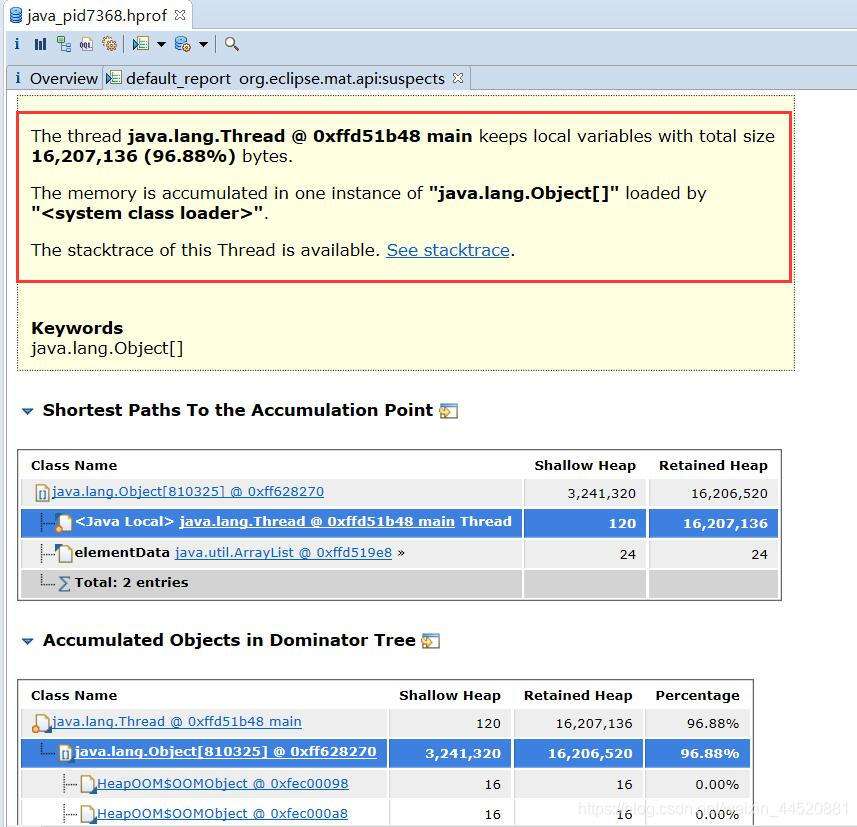
Task: Close the java_pid7368.hprof editor tab
Action: [x=180, y=15]
